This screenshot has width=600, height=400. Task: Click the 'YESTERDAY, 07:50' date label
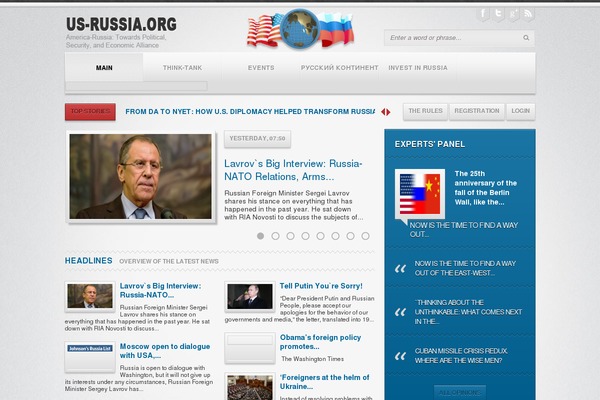point(257,139)
